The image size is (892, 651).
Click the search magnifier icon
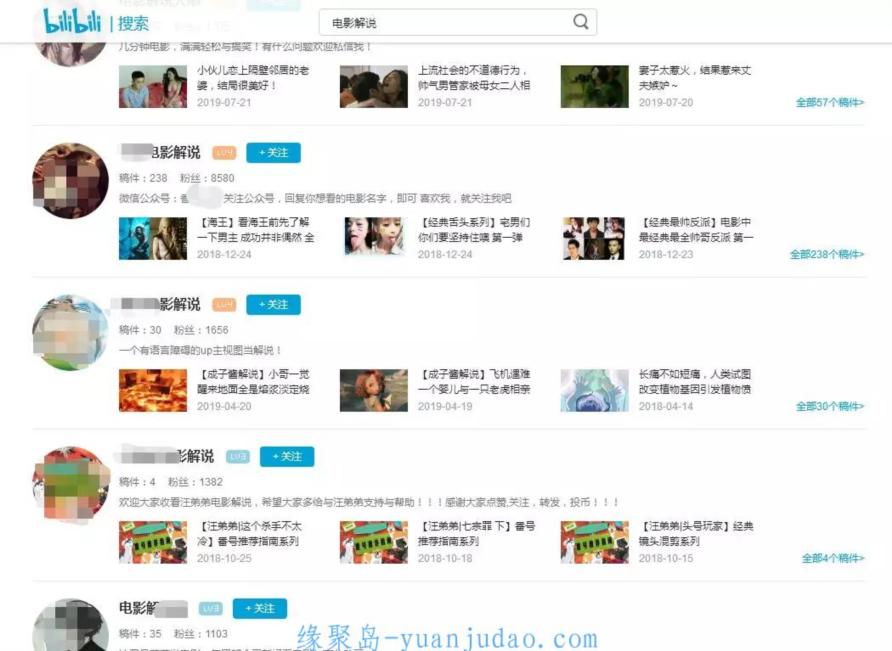[x=580, y=22]
